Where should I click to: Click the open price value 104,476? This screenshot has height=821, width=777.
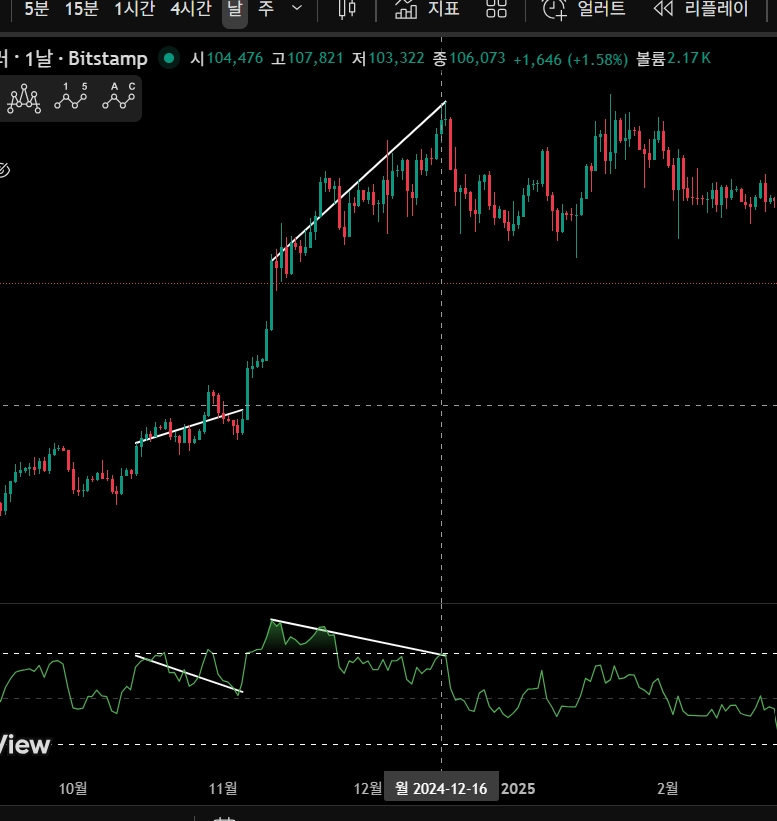click(235, 58)
